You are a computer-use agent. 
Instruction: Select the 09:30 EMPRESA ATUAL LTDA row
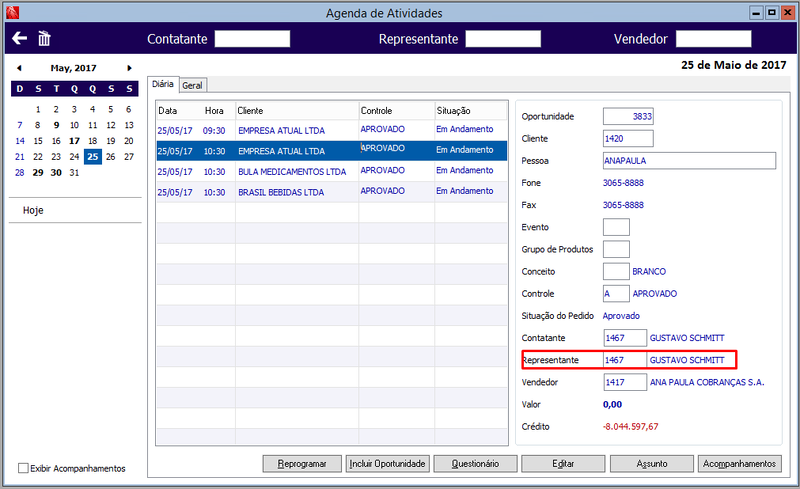(x=332, y=130)
